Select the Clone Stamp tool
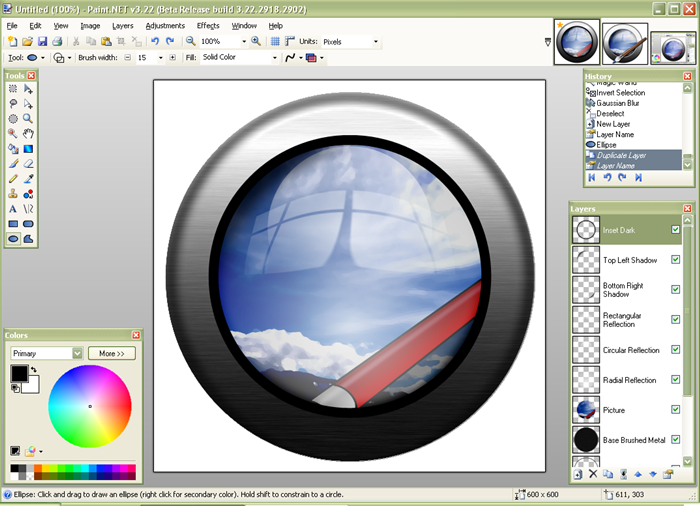This screenshot has width=700, height=506. (x=13, y=194)
